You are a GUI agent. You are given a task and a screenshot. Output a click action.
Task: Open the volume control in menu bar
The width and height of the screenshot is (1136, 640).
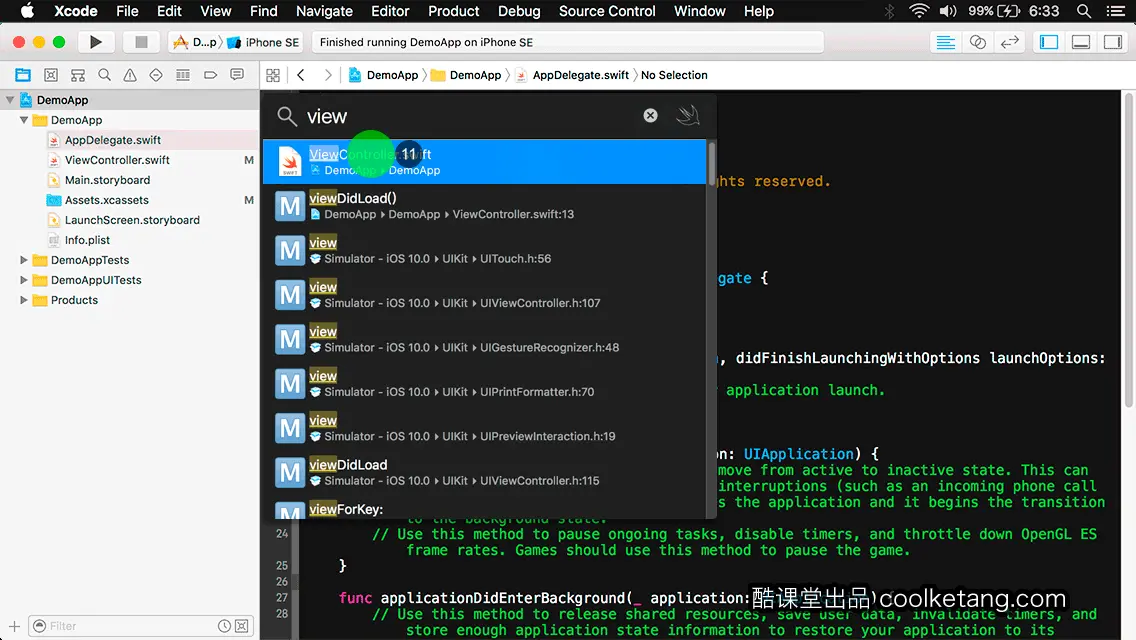pyautogui.click(x=948, y=11)
